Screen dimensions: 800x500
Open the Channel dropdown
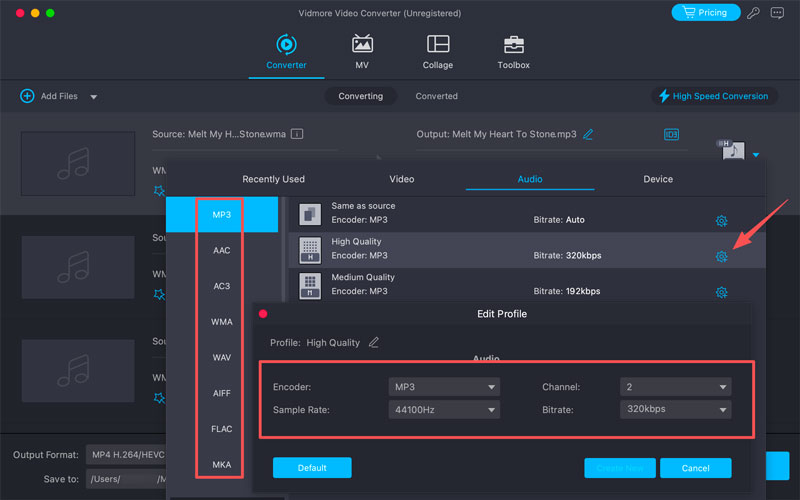coord(676,387)
